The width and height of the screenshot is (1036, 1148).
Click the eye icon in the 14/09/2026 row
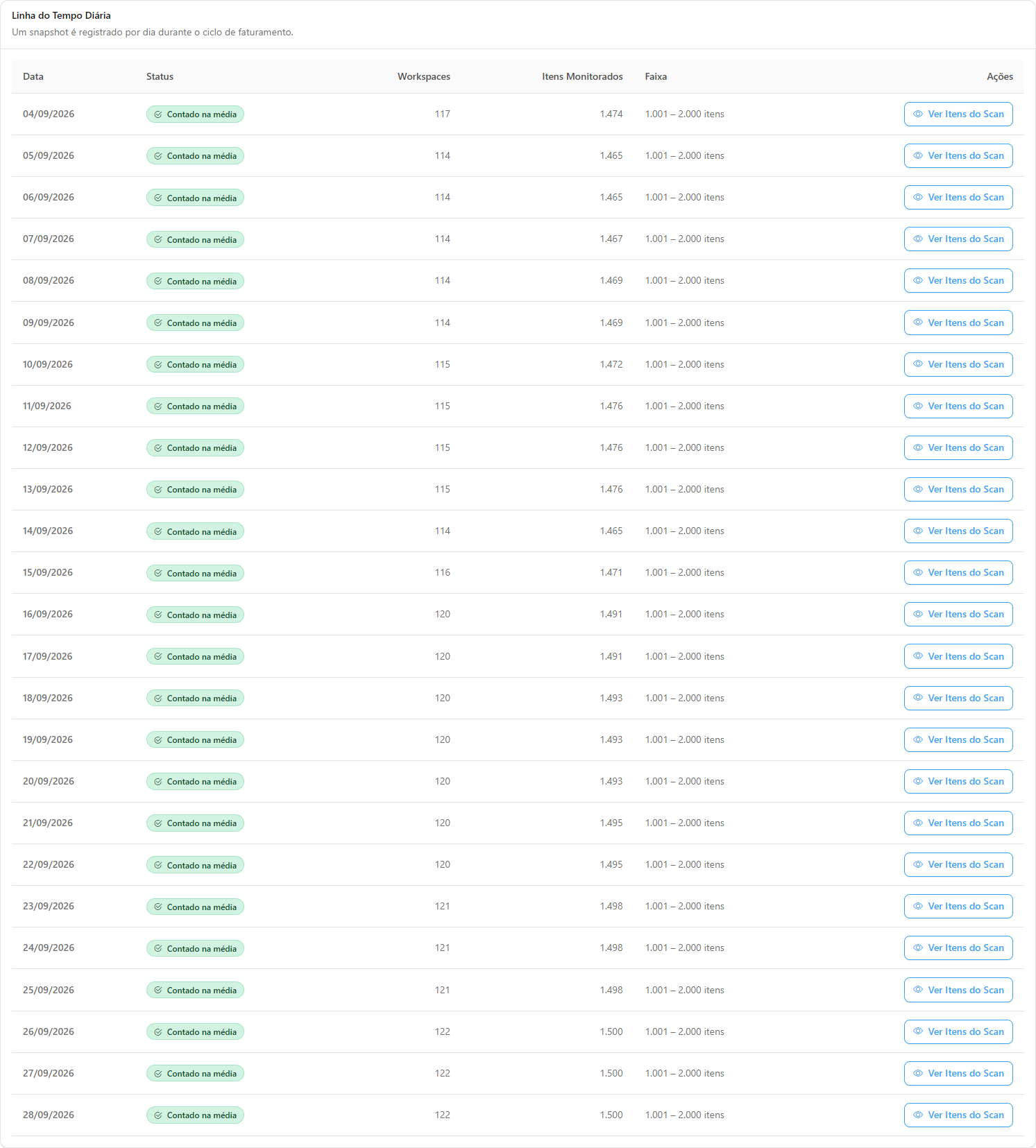pyautogui.click(x=918, y=531)
